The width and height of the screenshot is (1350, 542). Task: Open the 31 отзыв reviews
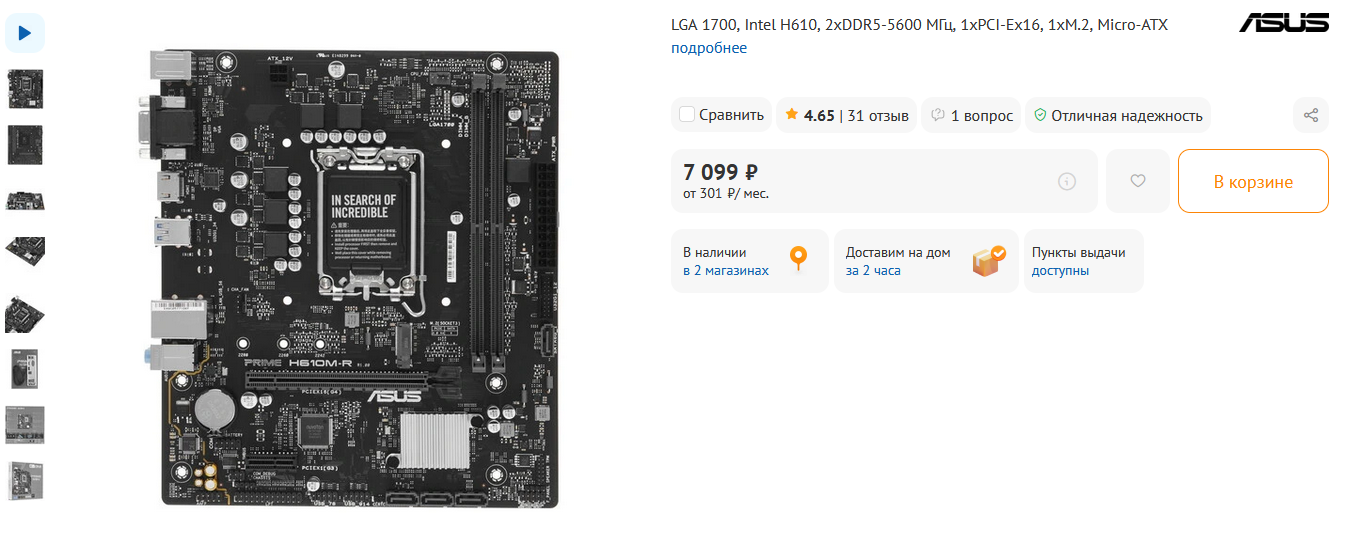(x=878, y=115)
